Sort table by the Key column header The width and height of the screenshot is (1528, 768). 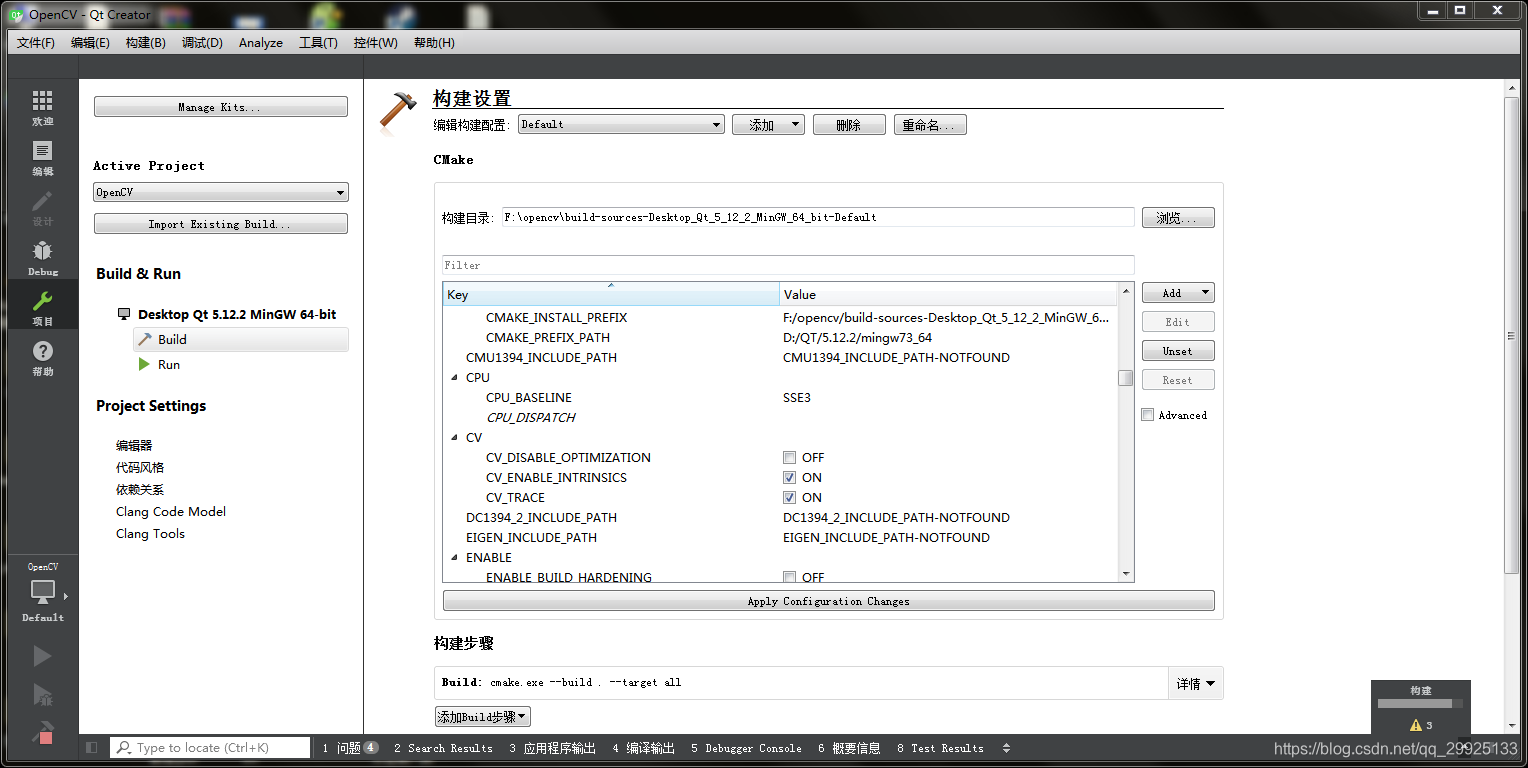click(x=611, y=294)
